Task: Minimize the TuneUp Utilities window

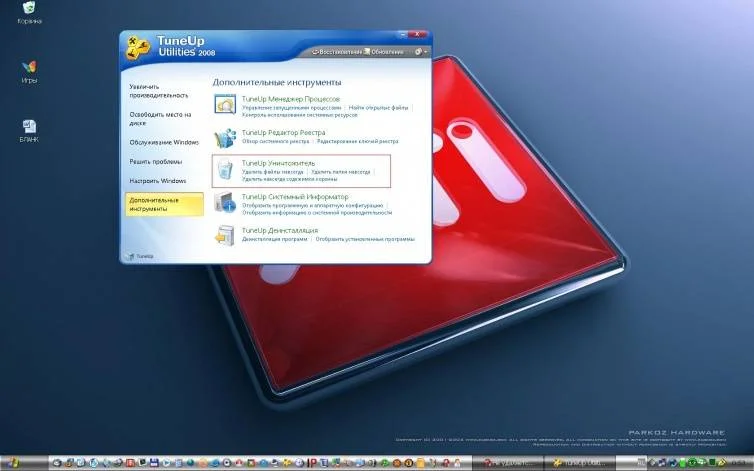Action: 403,35
